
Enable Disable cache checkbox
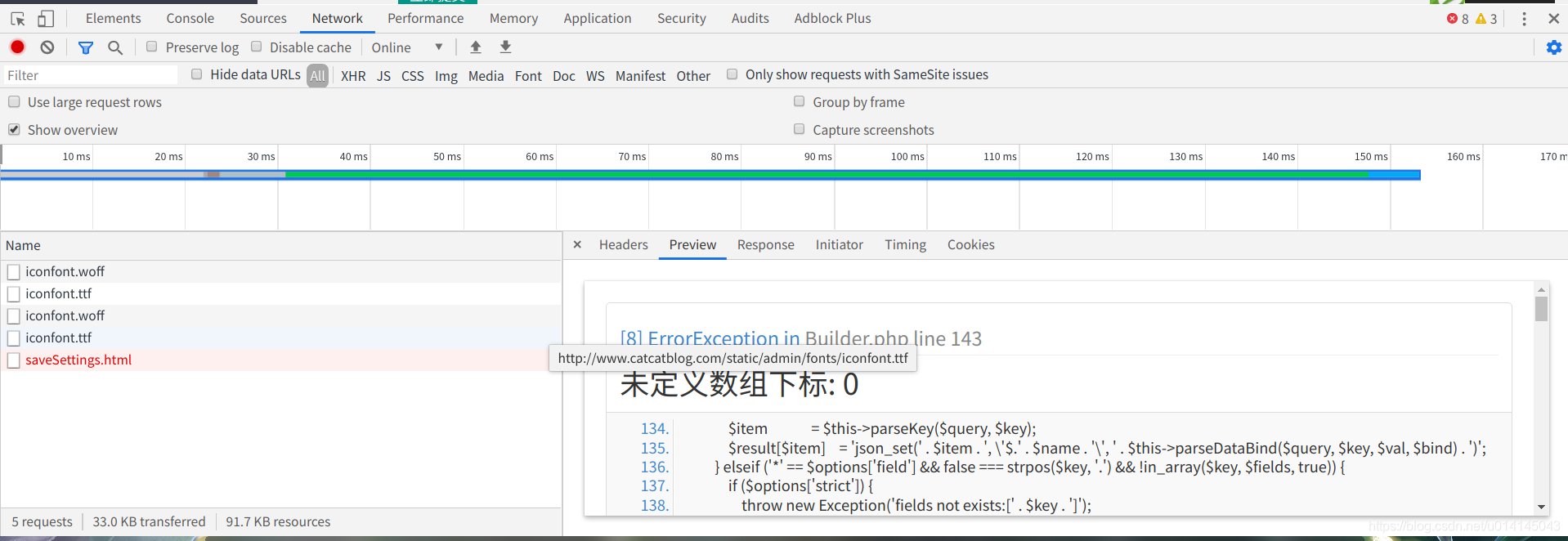click(x=256, y=47)
